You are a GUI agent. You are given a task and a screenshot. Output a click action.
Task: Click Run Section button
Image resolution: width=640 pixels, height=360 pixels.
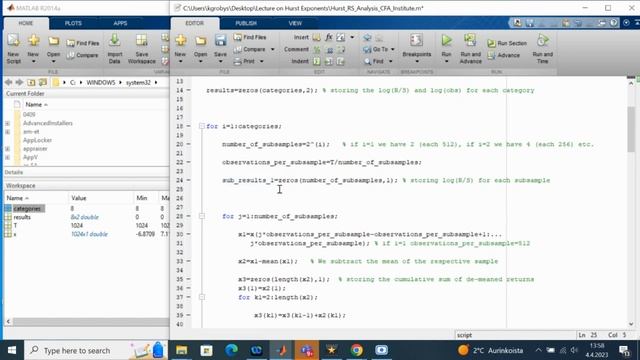[507, 43]
